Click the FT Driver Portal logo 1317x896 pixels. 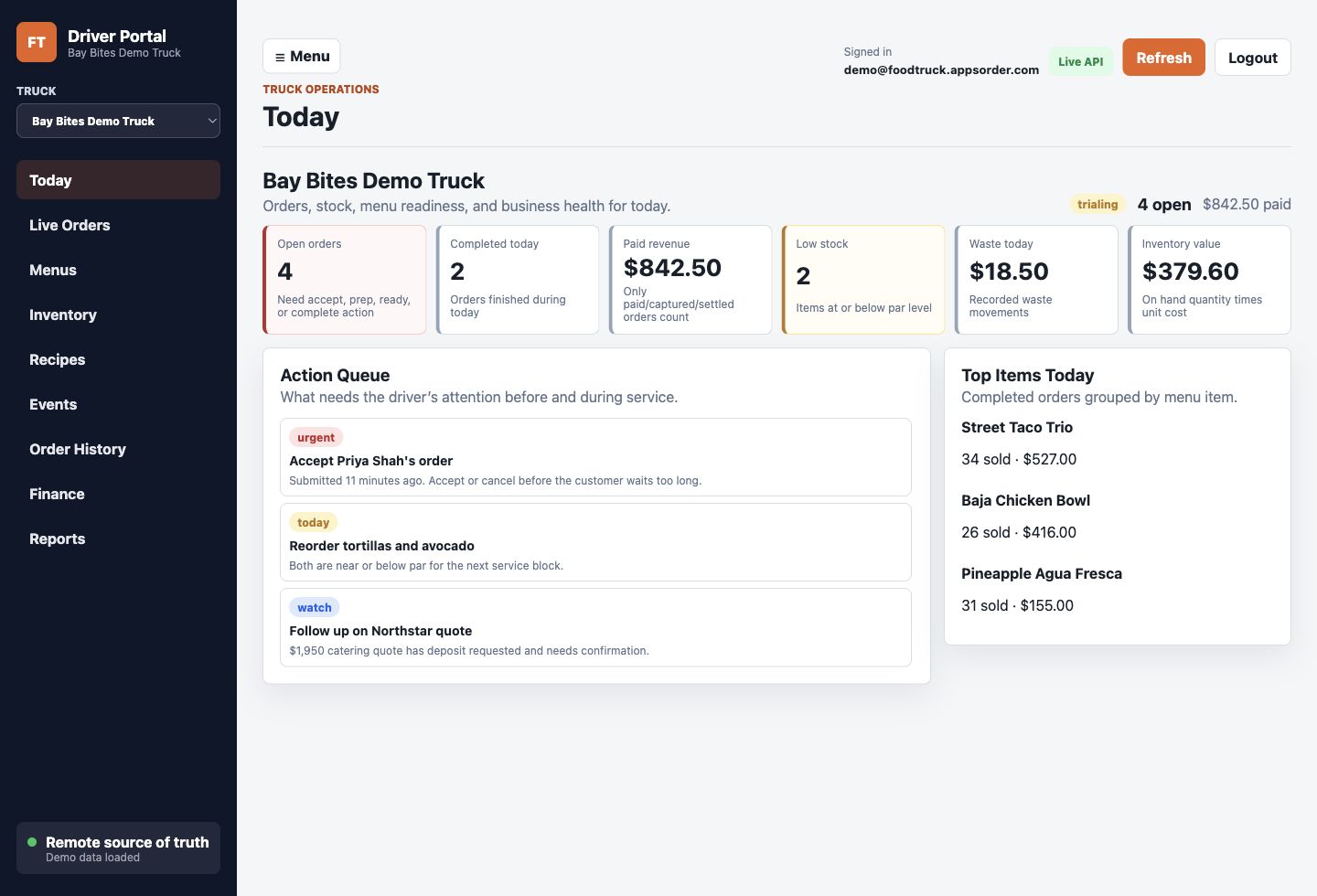[37, 42]
